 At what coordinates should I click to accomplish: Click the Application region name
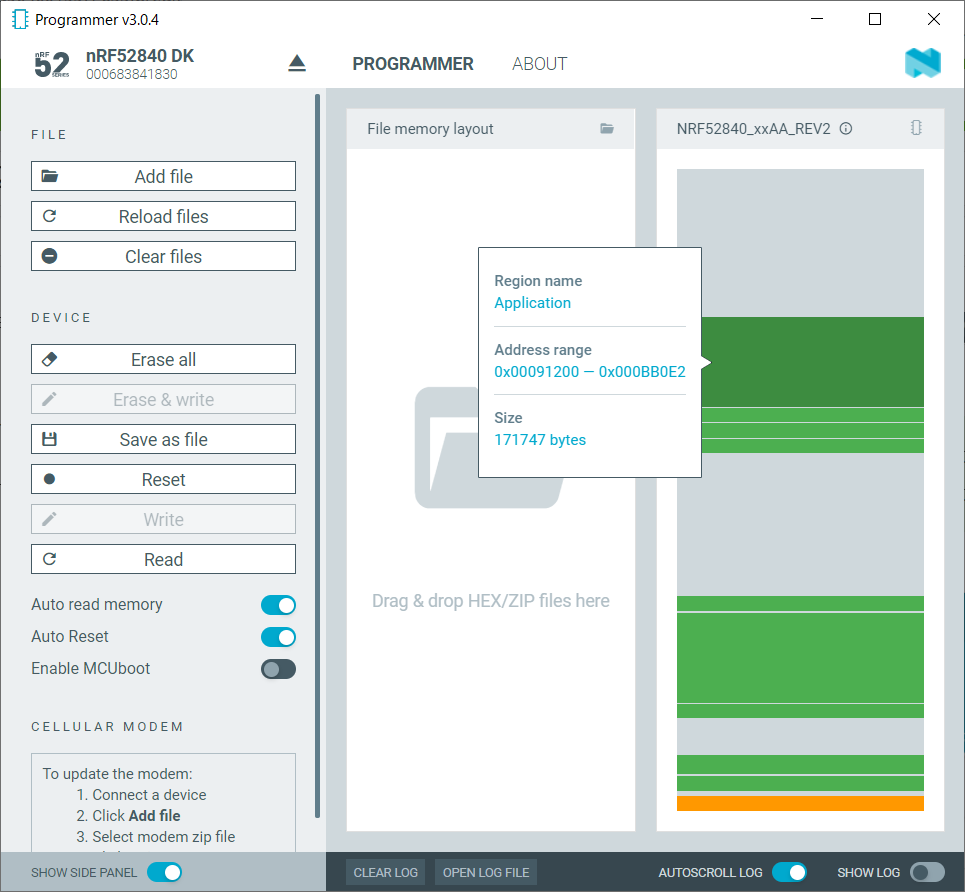click(532, 303)
